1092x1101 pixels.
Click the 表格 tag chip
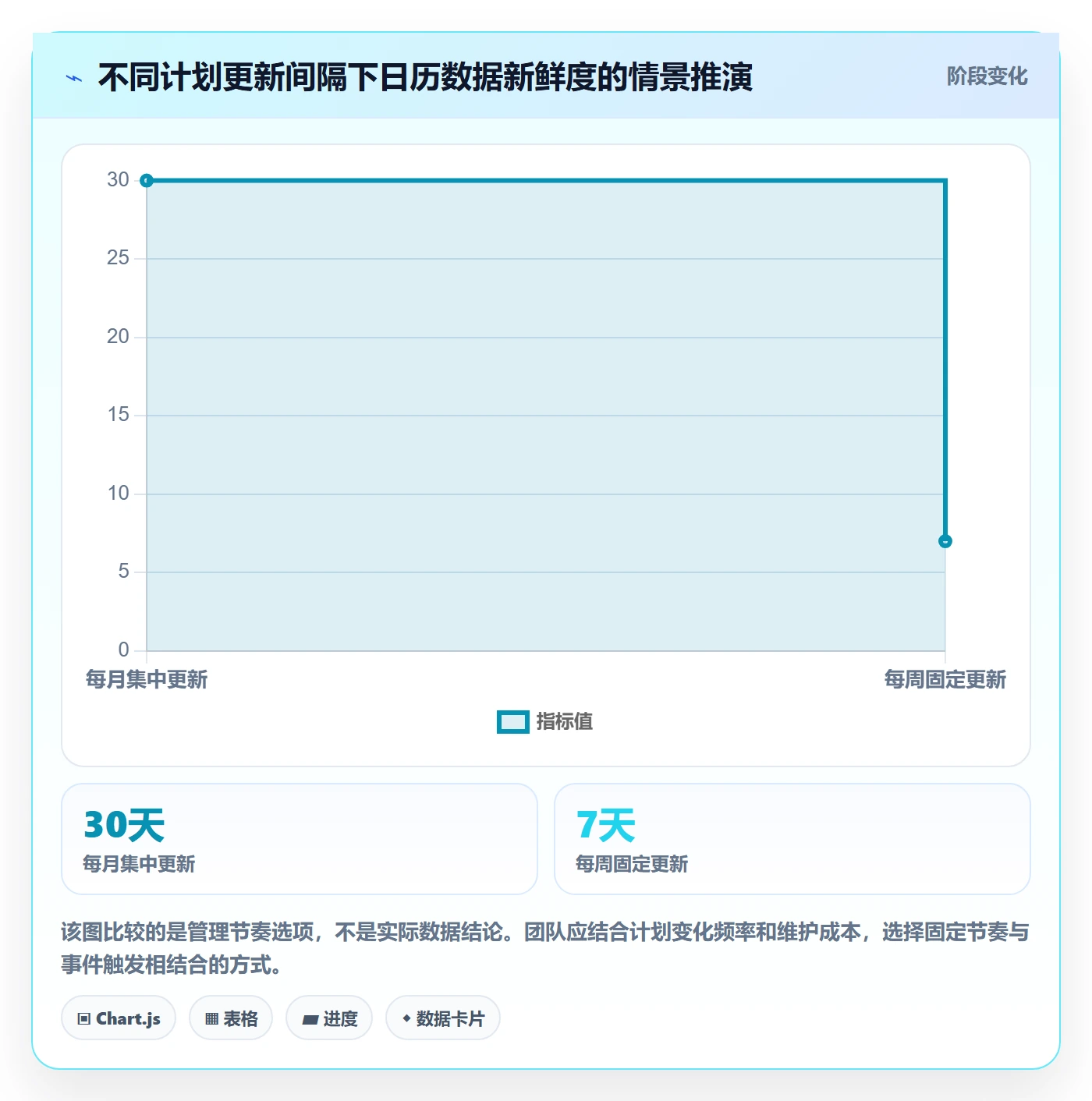231,1018
